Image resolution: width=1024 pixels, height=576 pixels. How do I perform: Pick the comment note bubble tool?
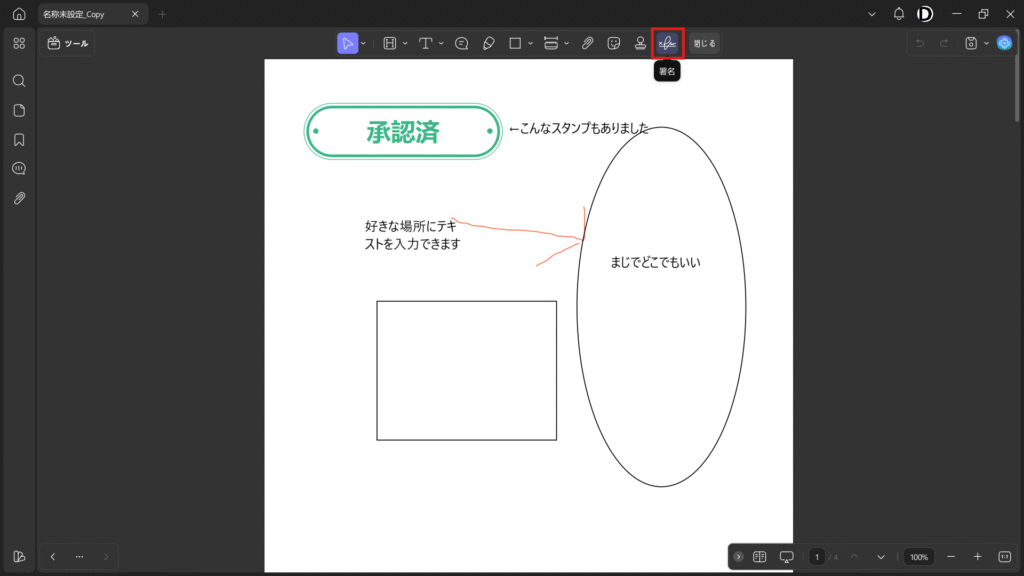click(x=461, y=43)
